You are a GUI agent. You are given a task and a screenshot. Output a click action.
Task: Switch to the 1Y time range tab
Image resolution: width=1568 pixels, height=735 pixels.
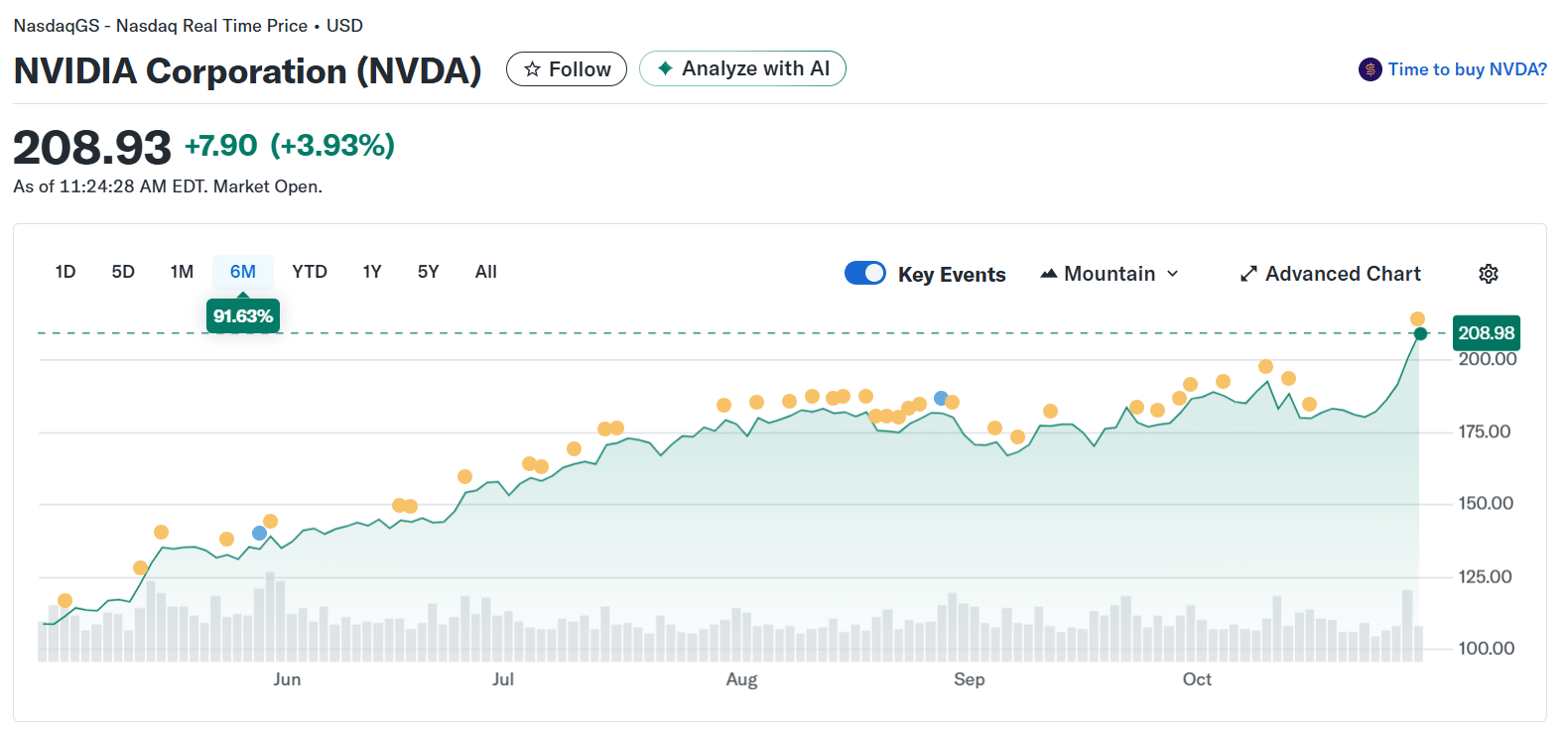point(371,271)
